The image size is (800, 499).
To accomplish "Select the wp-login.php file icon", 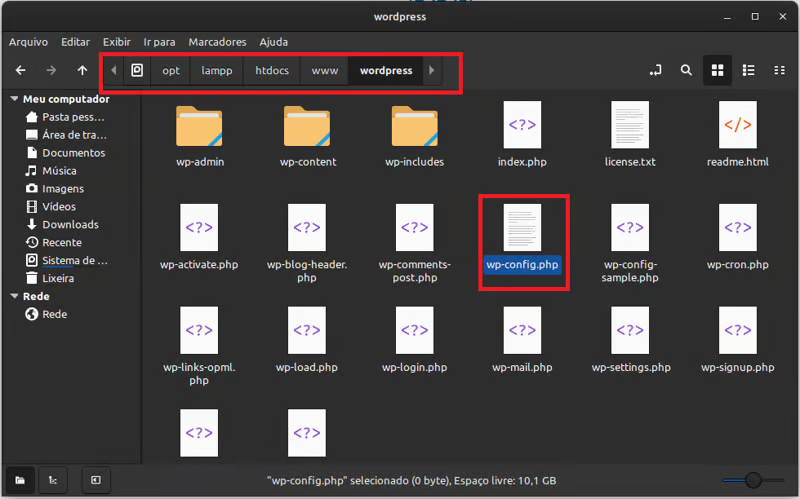I will tap(415, 331).
